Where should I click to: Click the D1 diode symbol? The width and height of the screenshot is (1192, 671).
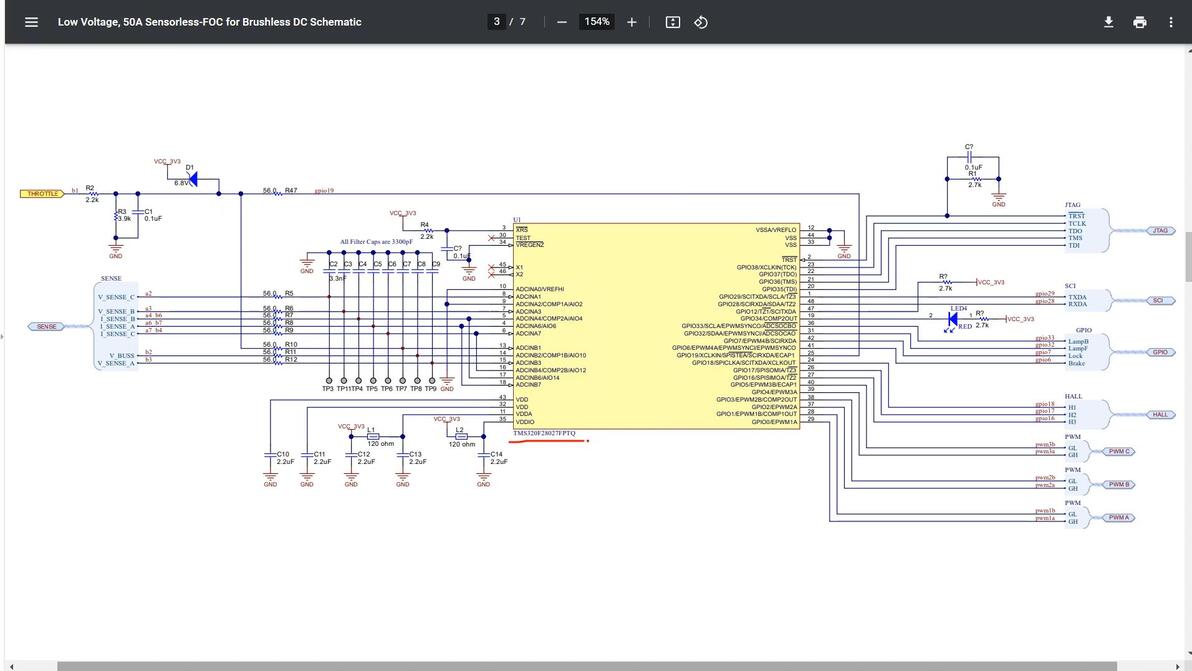coord(192,179)
